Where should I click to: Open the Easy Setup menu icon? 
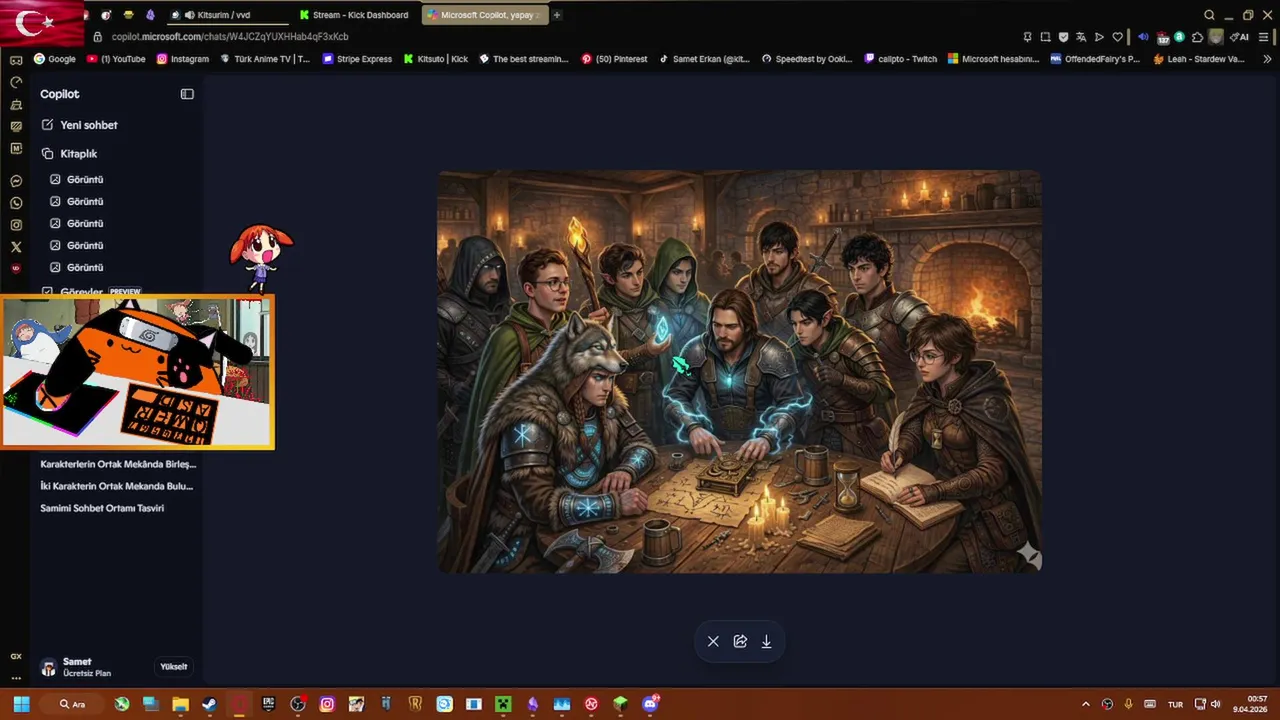point(1264,37)
